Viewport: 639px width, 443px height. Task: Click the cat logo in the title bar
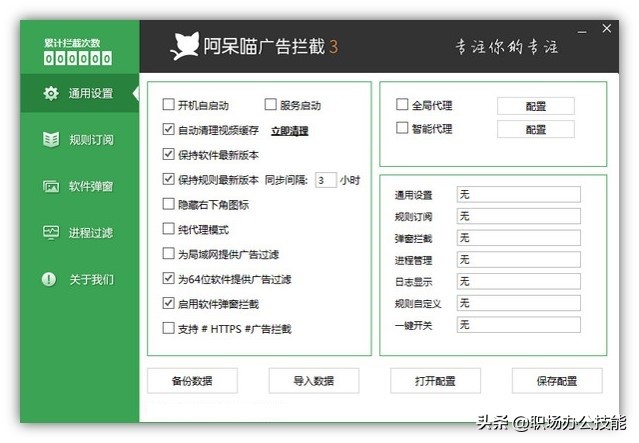coord(185,46)
